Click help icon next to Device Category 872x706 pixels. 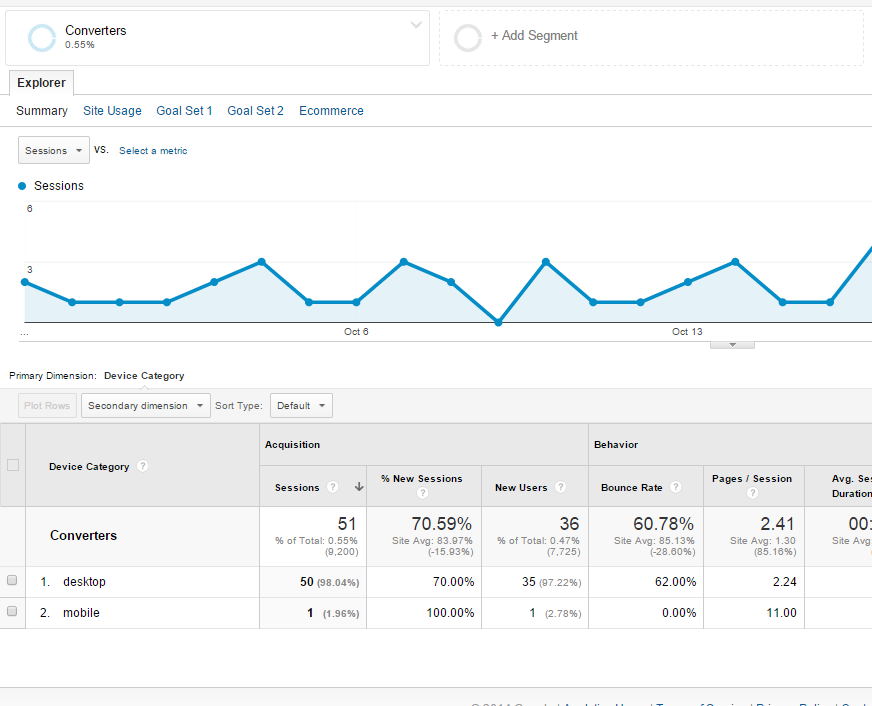(143, 466)
